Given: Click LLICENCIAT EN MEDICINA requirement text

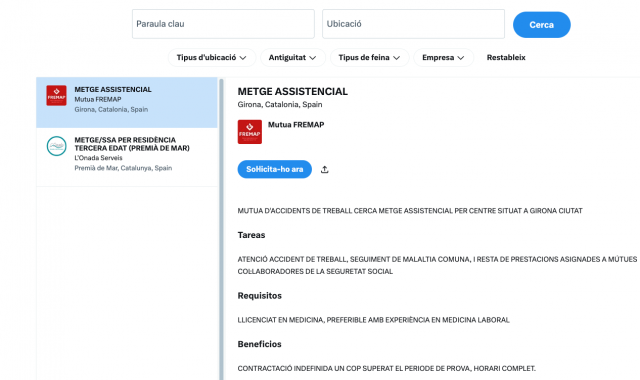Looking at the screenshot, I should pyautogui.click(x=373, y=320).
